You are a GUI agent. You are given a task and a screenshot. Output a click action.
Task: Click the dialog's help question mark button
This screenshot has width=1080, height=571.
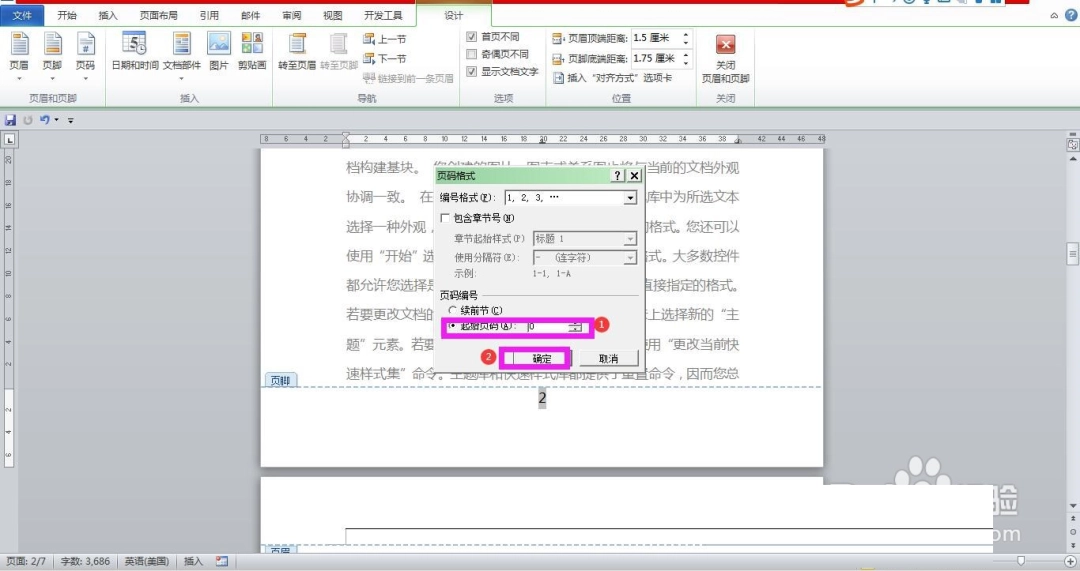coord(617,176)
